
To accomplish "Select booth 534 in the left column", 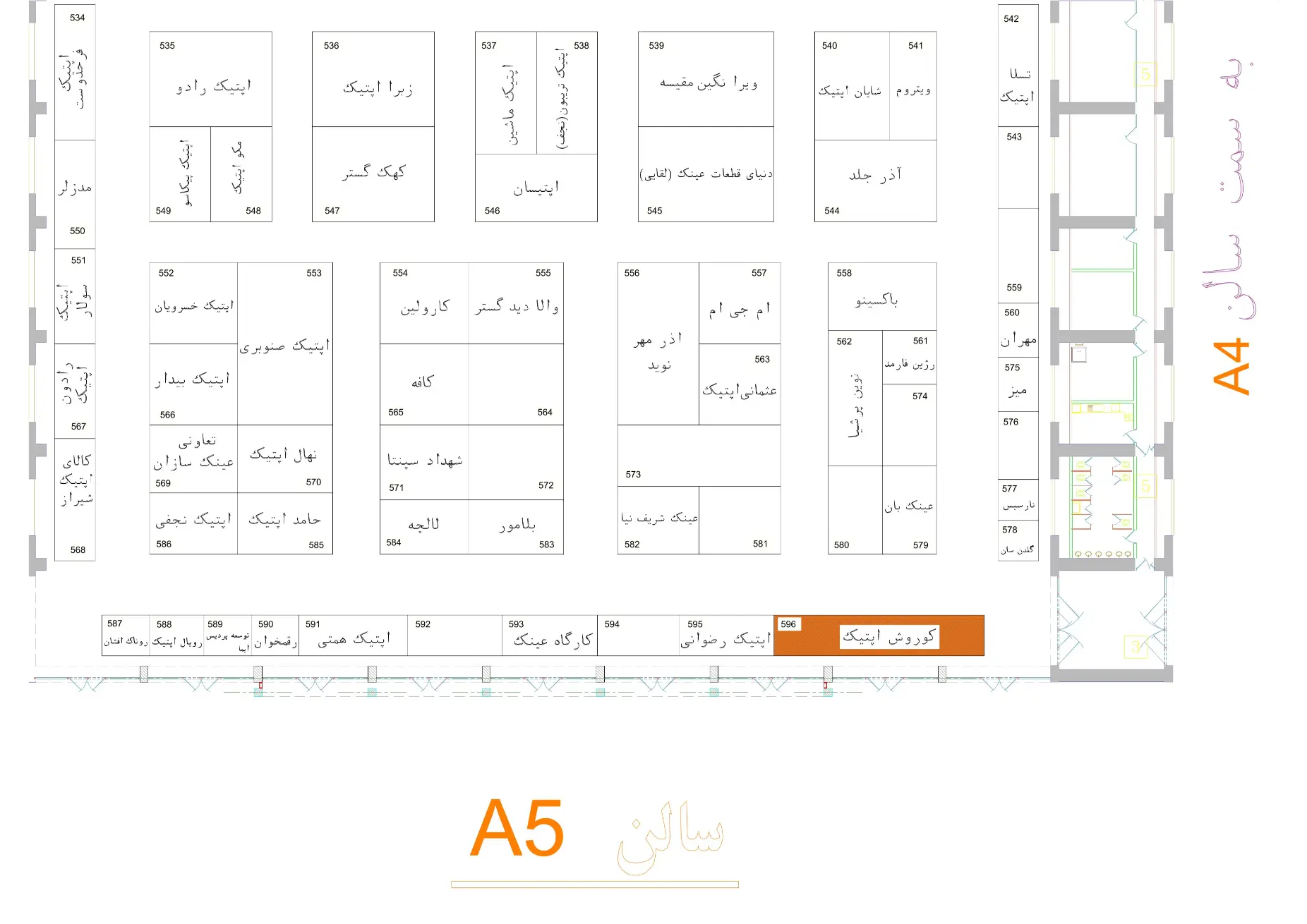I will coord(75,72).
